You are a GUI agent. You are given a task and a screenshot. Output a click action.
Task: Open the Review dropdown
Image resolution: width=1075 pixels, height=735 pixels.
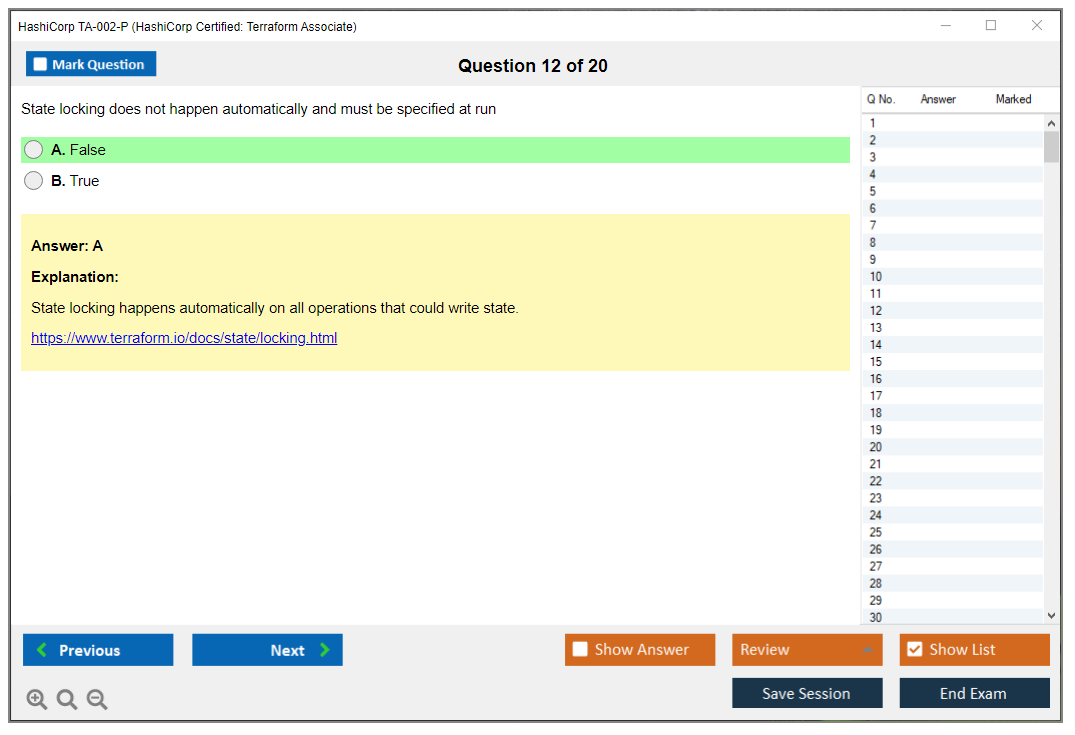(x=806, y=650)
